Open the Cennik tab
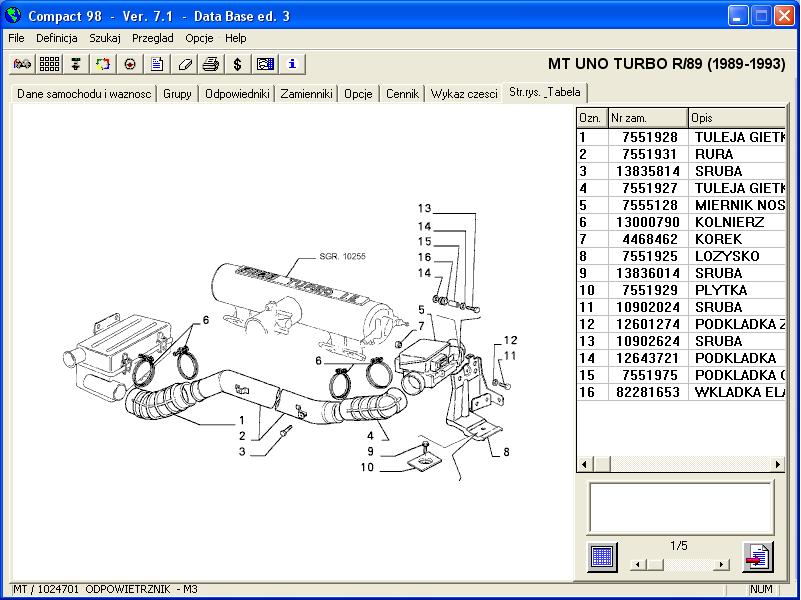The image size is (801, 600). 402,94
